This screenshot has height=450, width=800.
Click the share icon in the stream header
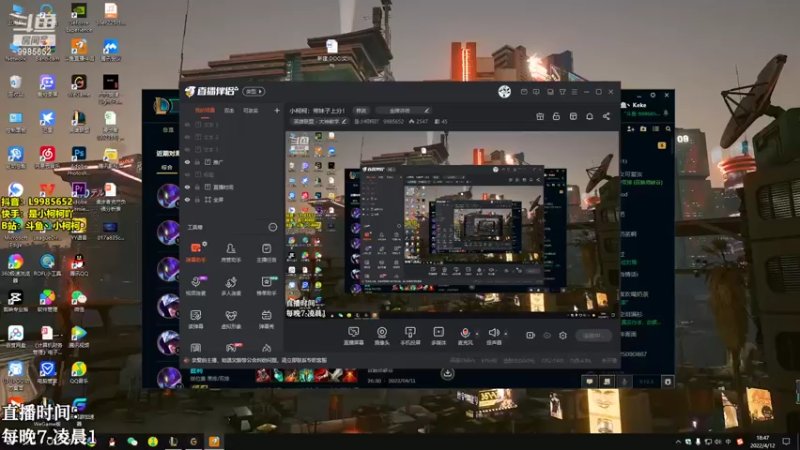click(606, 116)
